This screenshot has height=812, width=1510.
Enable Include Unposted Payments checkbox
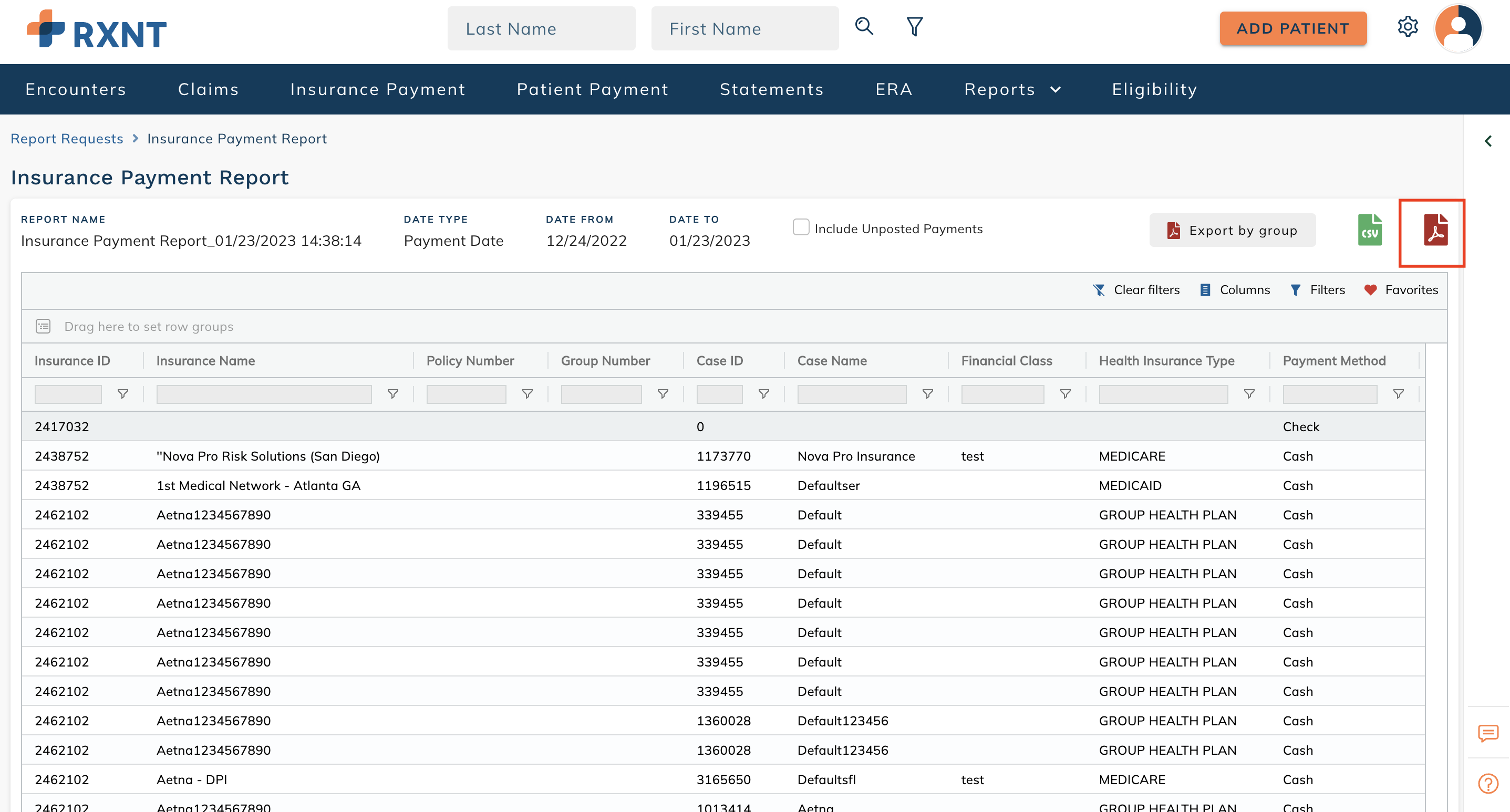pos(801,227)
